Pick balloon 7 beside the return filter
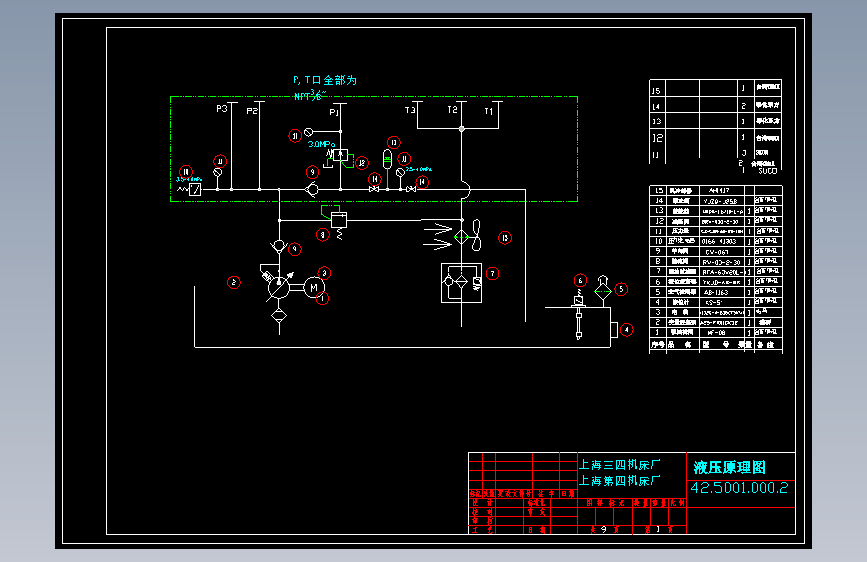Viewport: 867px width, 562px height. pyautogui.click(x=492, y=273)
